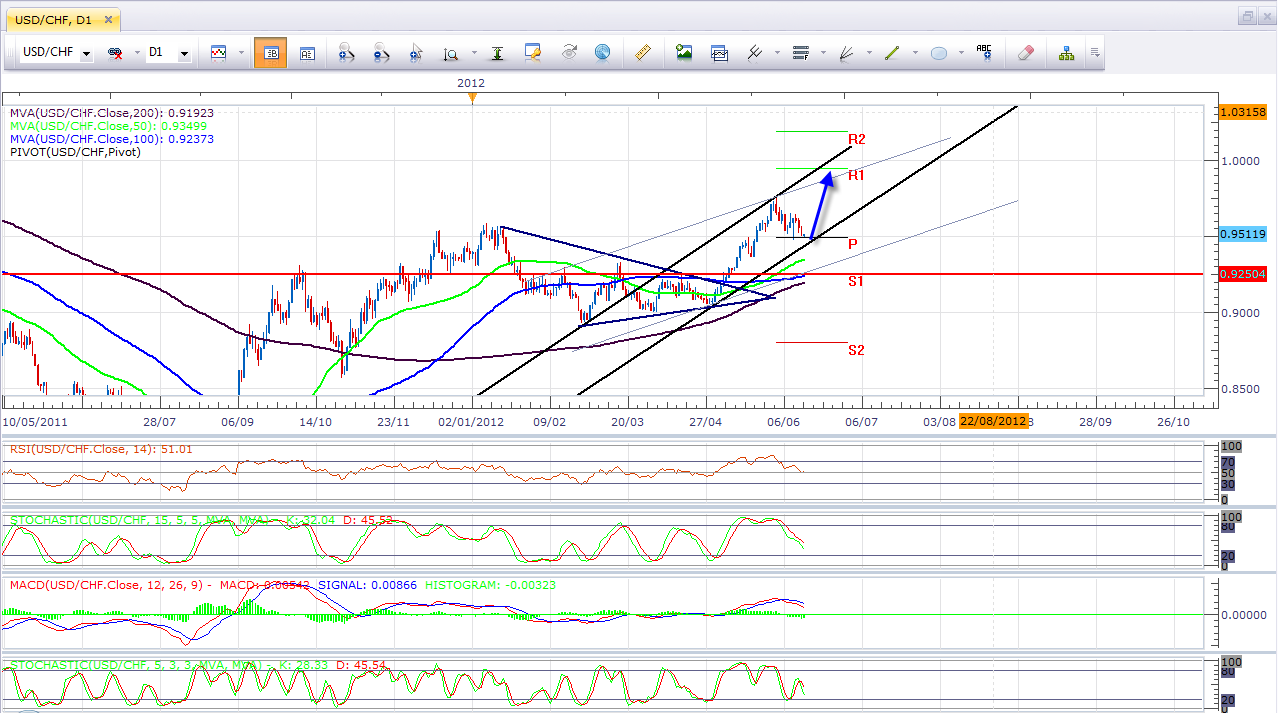Open the USD/CHF instrument dropdown
This screenshot has height=713, width=1278.
pos(86,53)
